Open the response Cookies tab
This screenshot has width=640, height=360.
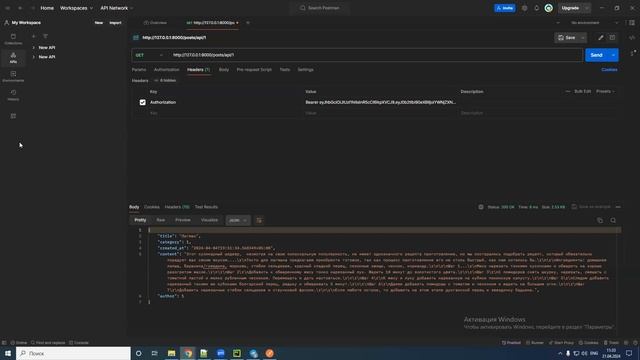[151, 207]
